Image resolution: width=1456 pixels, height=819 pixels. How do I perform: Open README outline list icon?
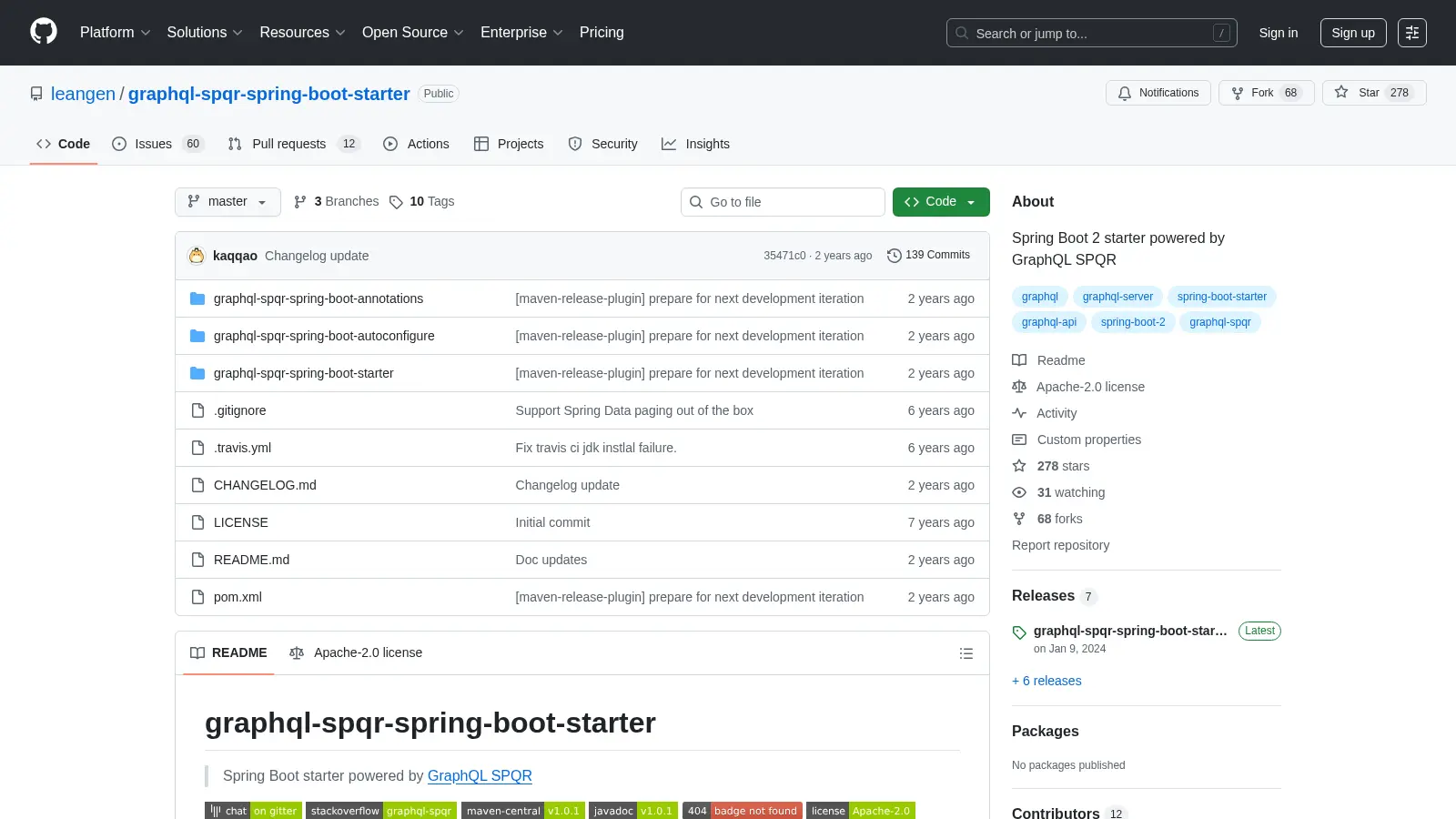966,653
